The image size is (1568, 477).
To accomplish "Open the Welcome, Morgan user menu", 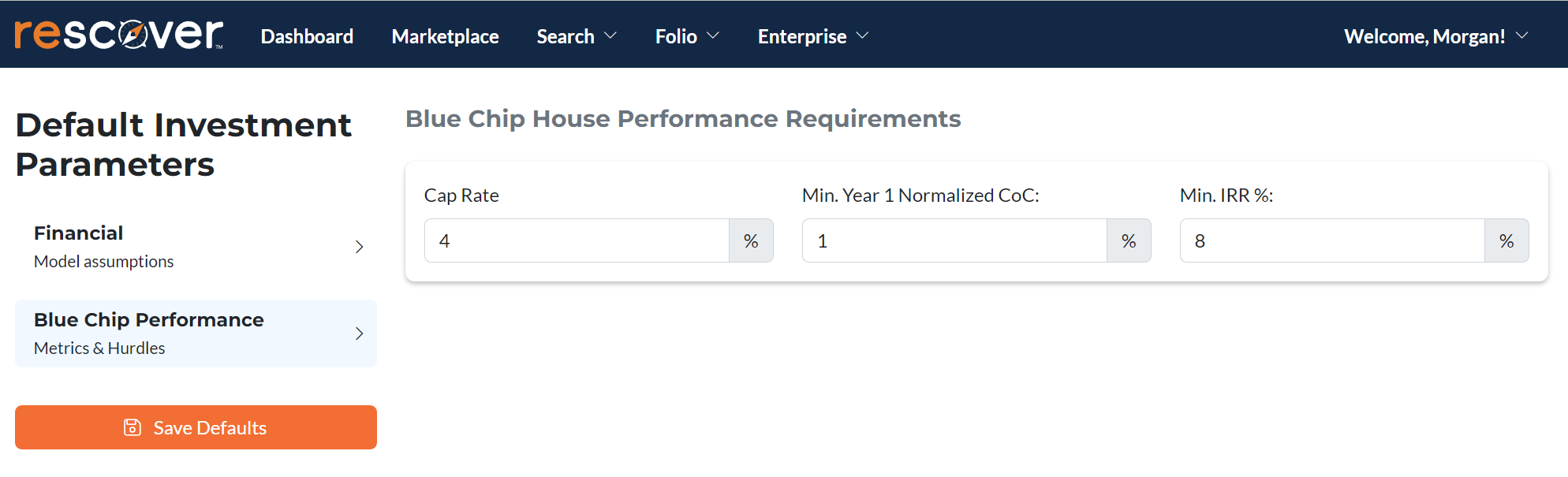I will tap(1435, 36).
